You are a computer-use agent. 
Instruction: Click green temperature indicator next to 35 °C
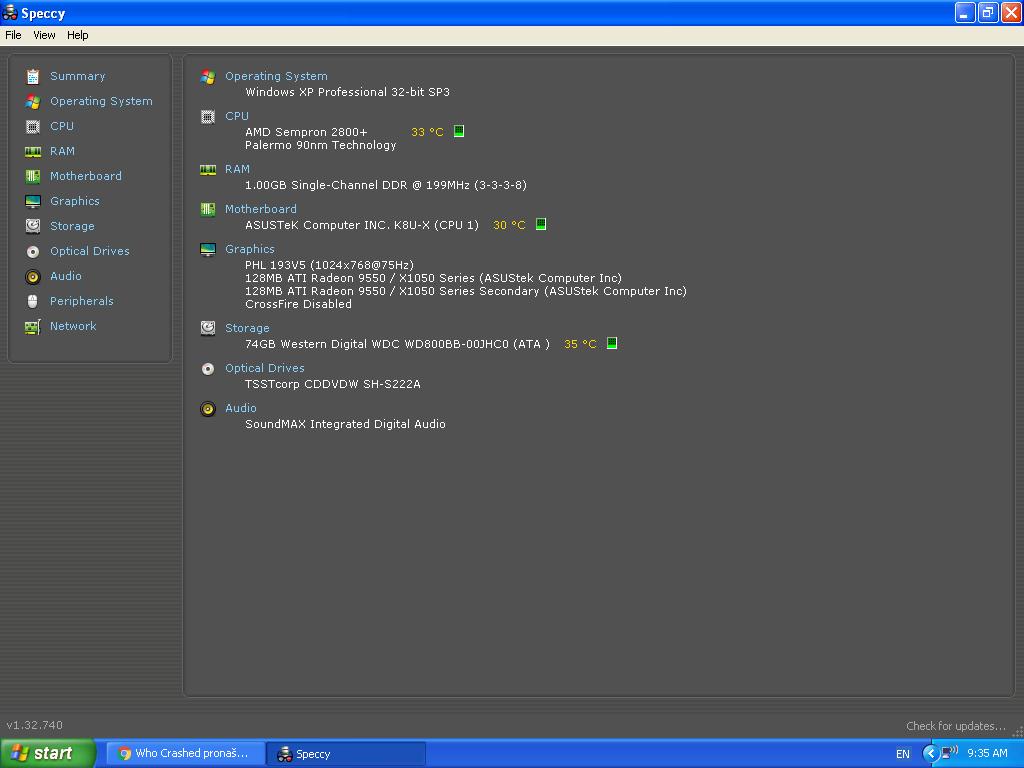coord(612,343)
